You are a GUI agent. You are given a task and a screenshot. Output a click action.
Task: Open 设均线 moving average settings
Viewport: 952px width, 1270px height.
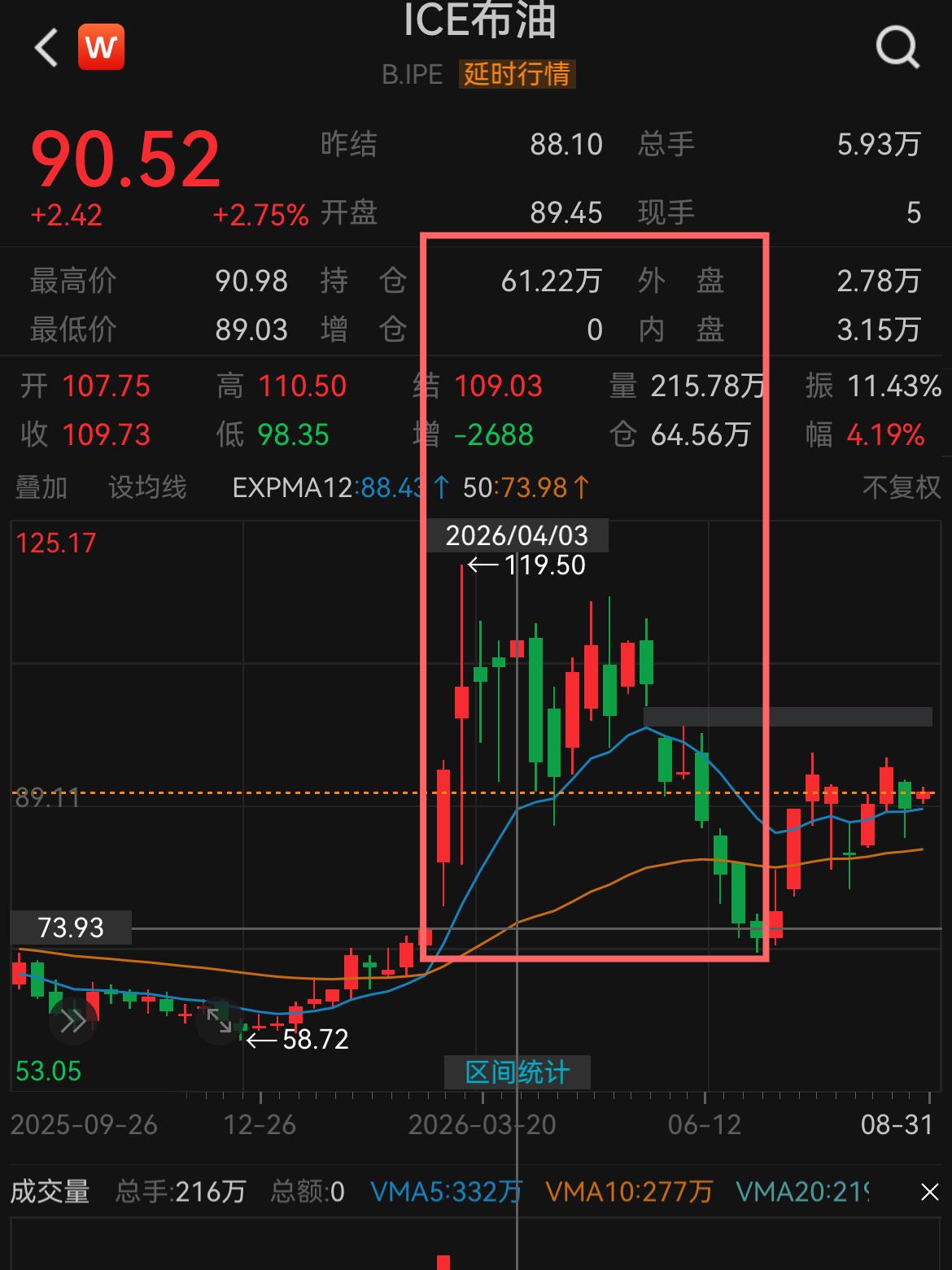147,487
